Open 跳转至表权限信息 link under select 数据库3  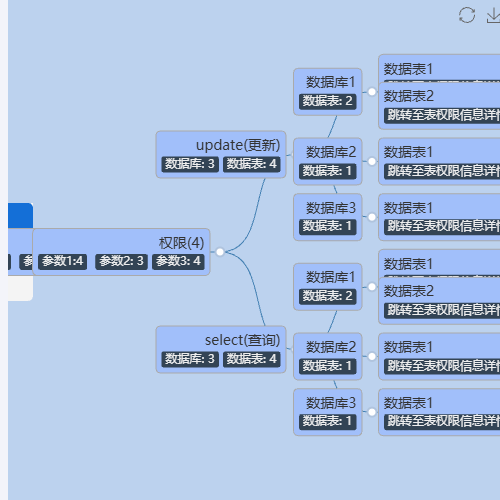pyautogui.click(x=442, y=422)
